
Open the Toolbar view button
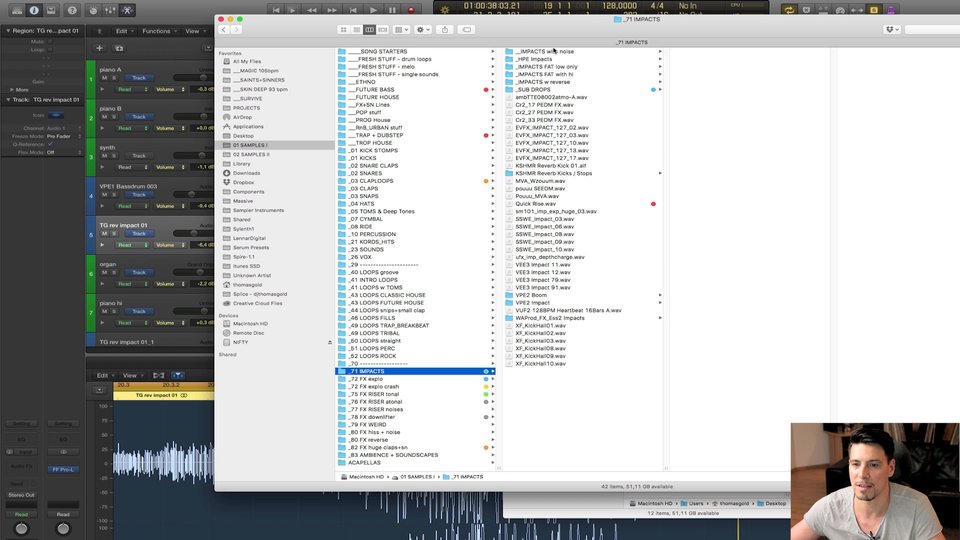(x=51, y=10)
